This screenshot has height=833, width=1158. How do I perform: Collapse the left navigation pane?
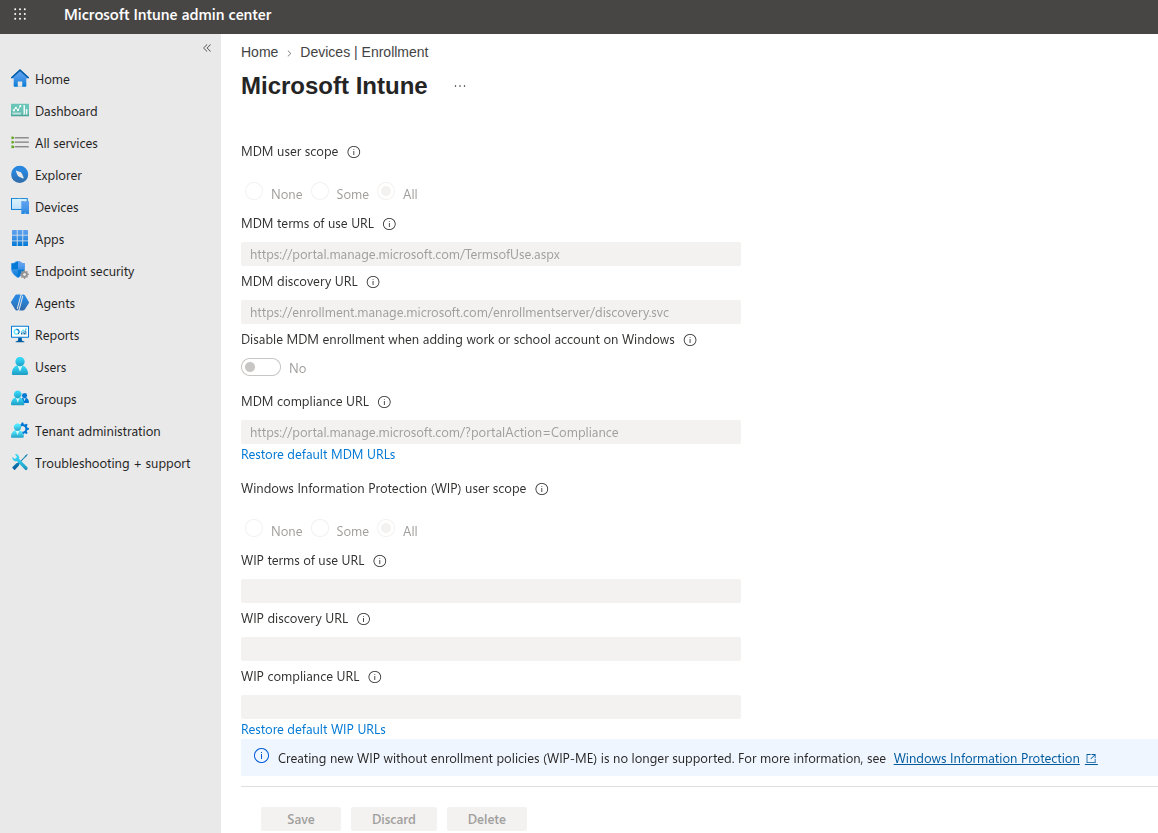pyautogui.click(x=207, y=48)
